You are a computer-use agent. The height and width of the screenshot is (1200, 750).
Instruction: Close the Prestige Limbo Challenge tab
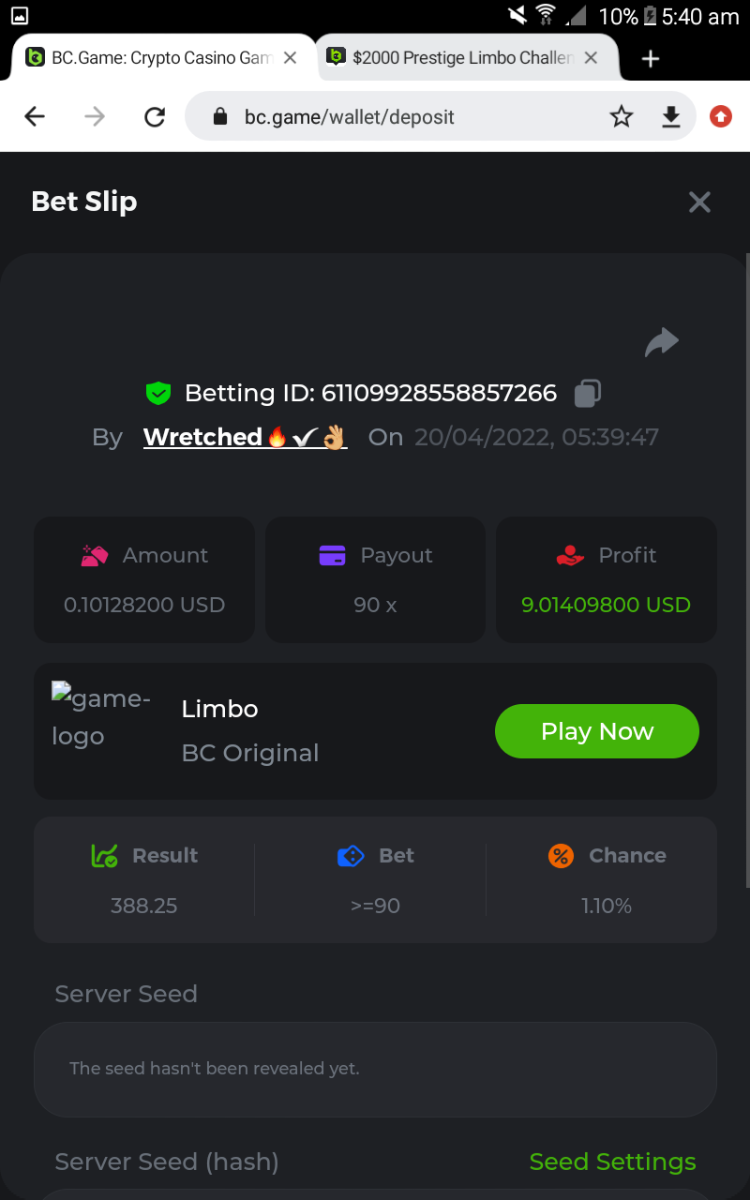click(591, 58)
